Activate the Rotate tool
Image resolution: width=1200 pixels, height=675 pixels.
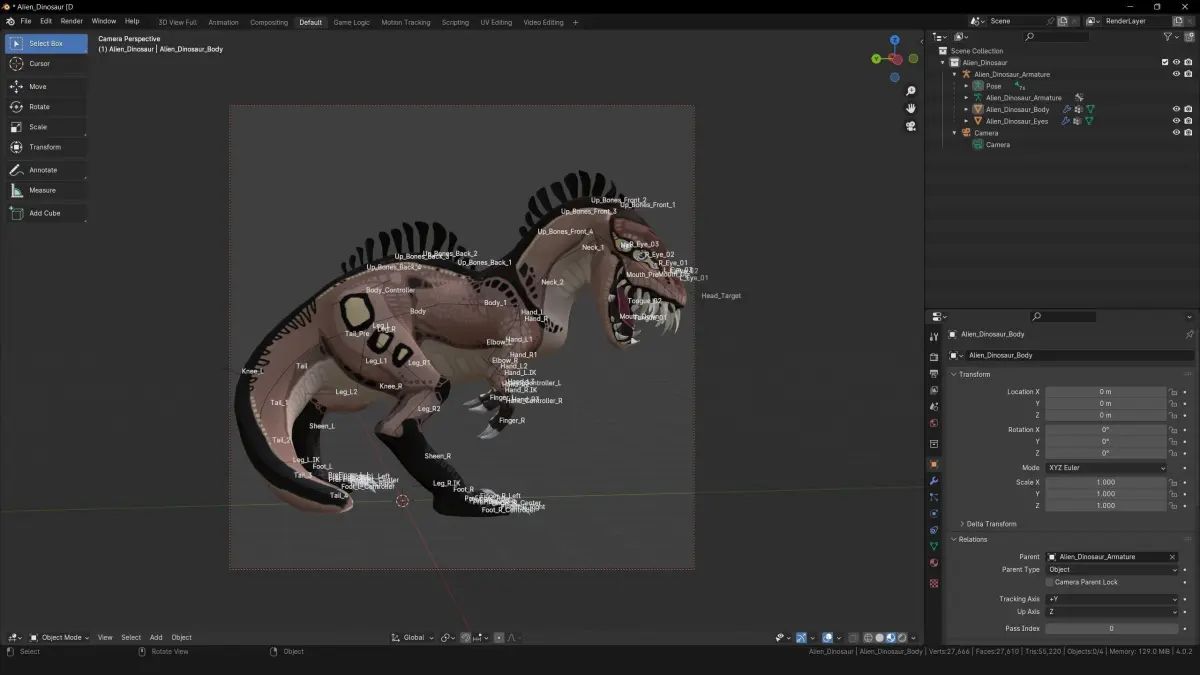tap(46, 106)
